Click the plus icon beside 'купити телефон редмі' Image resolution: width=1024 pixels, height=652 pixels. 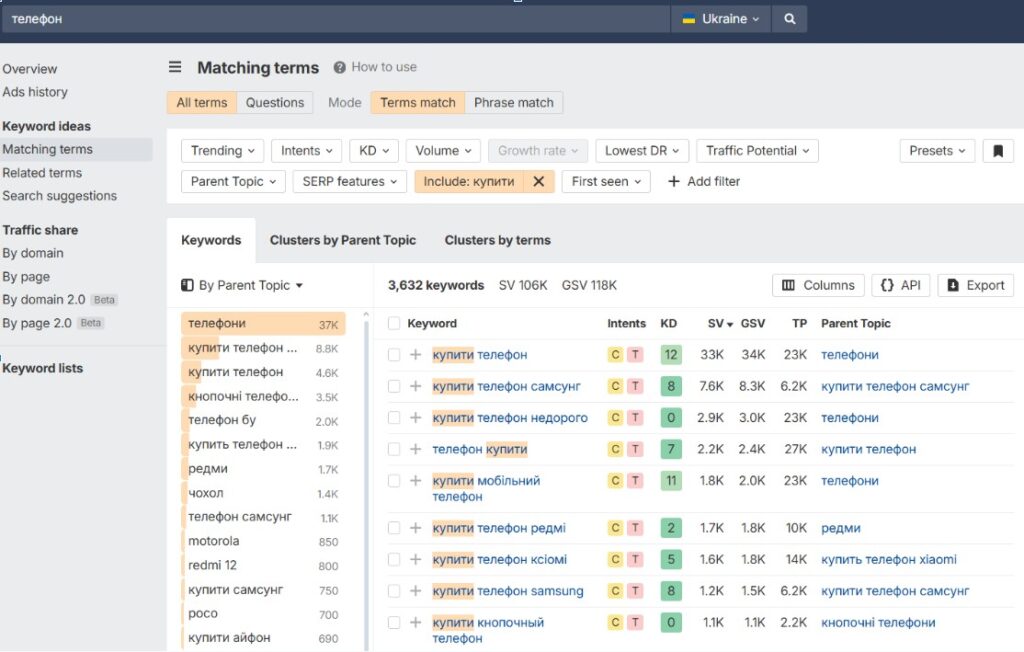[416, 528]
